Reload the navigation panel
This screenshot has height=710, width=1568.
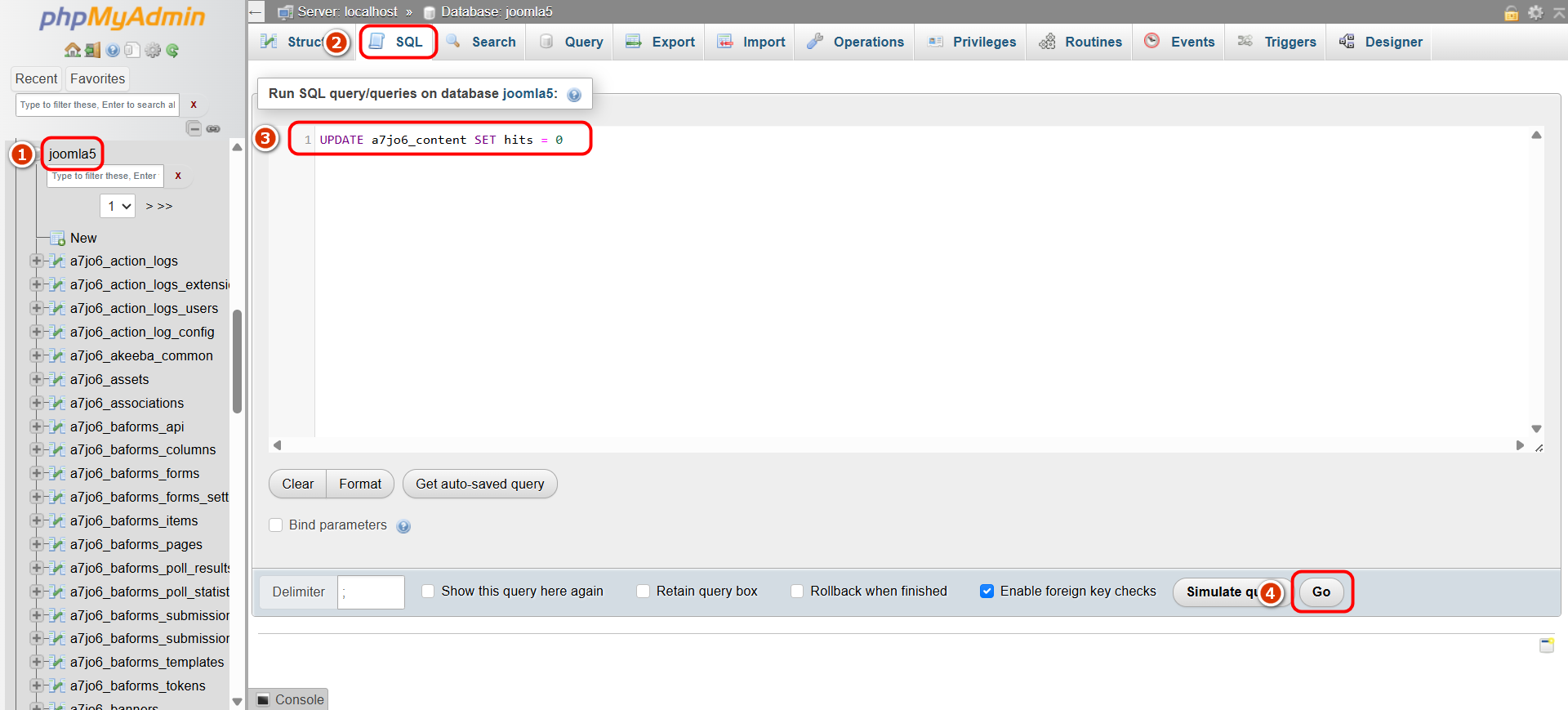pos(172,51)
